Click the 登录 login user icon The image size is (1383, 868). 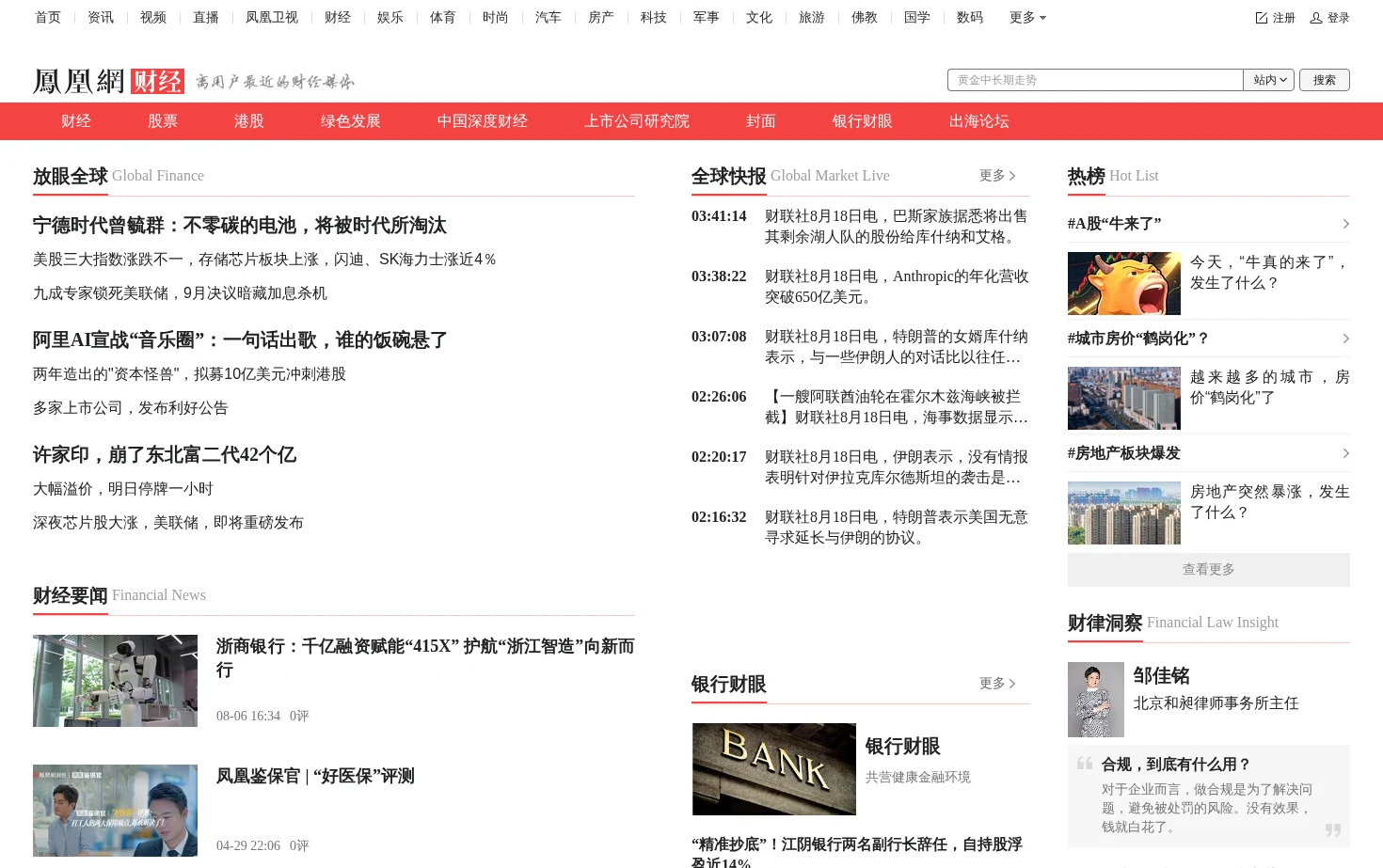click(1316, 18)
